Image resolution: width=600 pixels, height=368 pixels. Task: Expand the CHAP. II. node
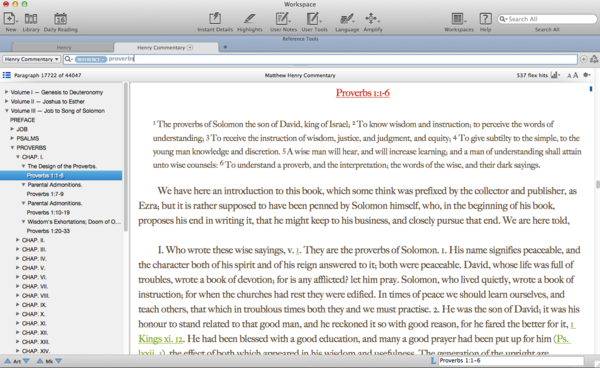[18, 240]
